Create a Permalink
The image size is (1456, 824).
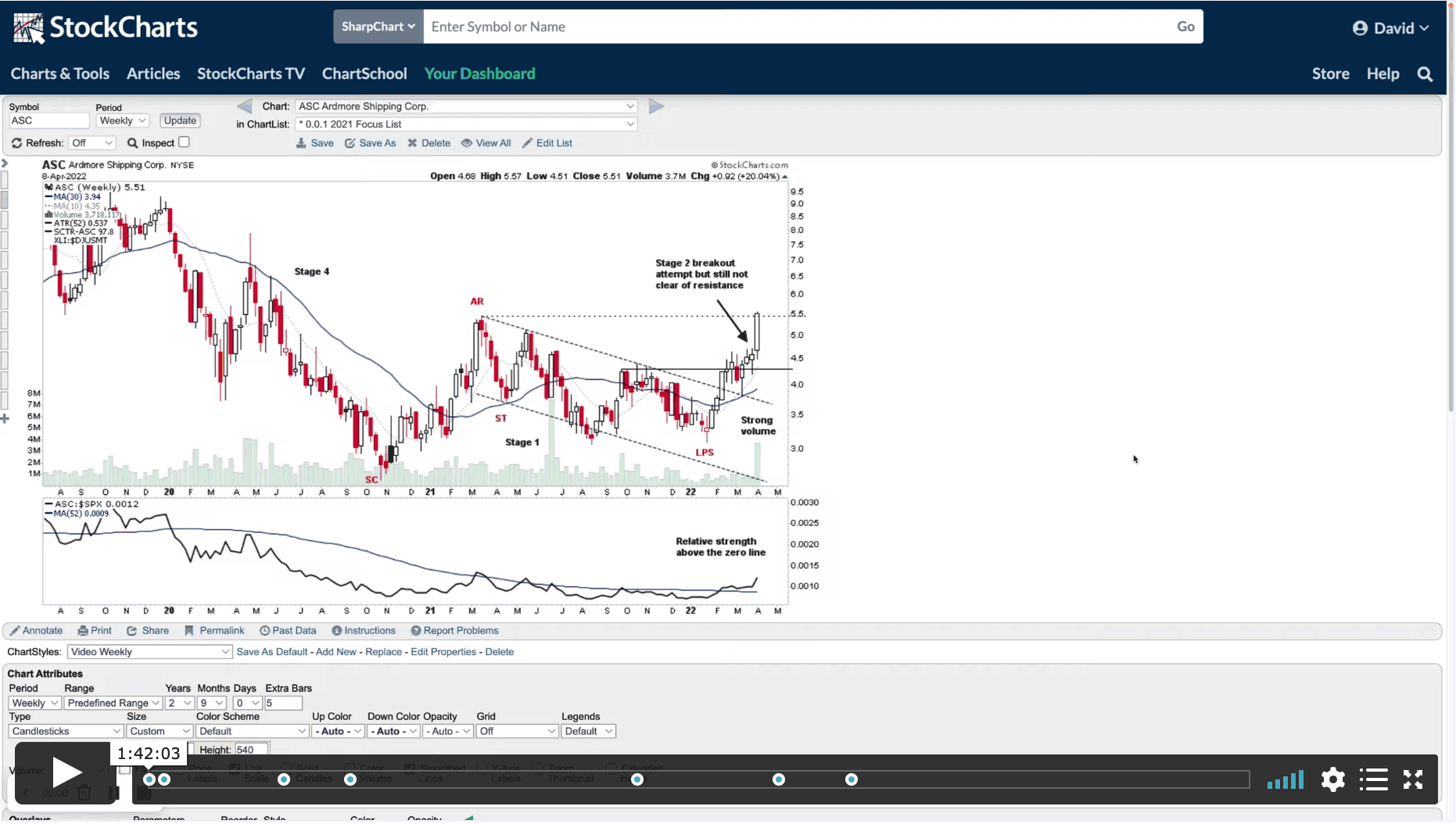coord(214,631)
